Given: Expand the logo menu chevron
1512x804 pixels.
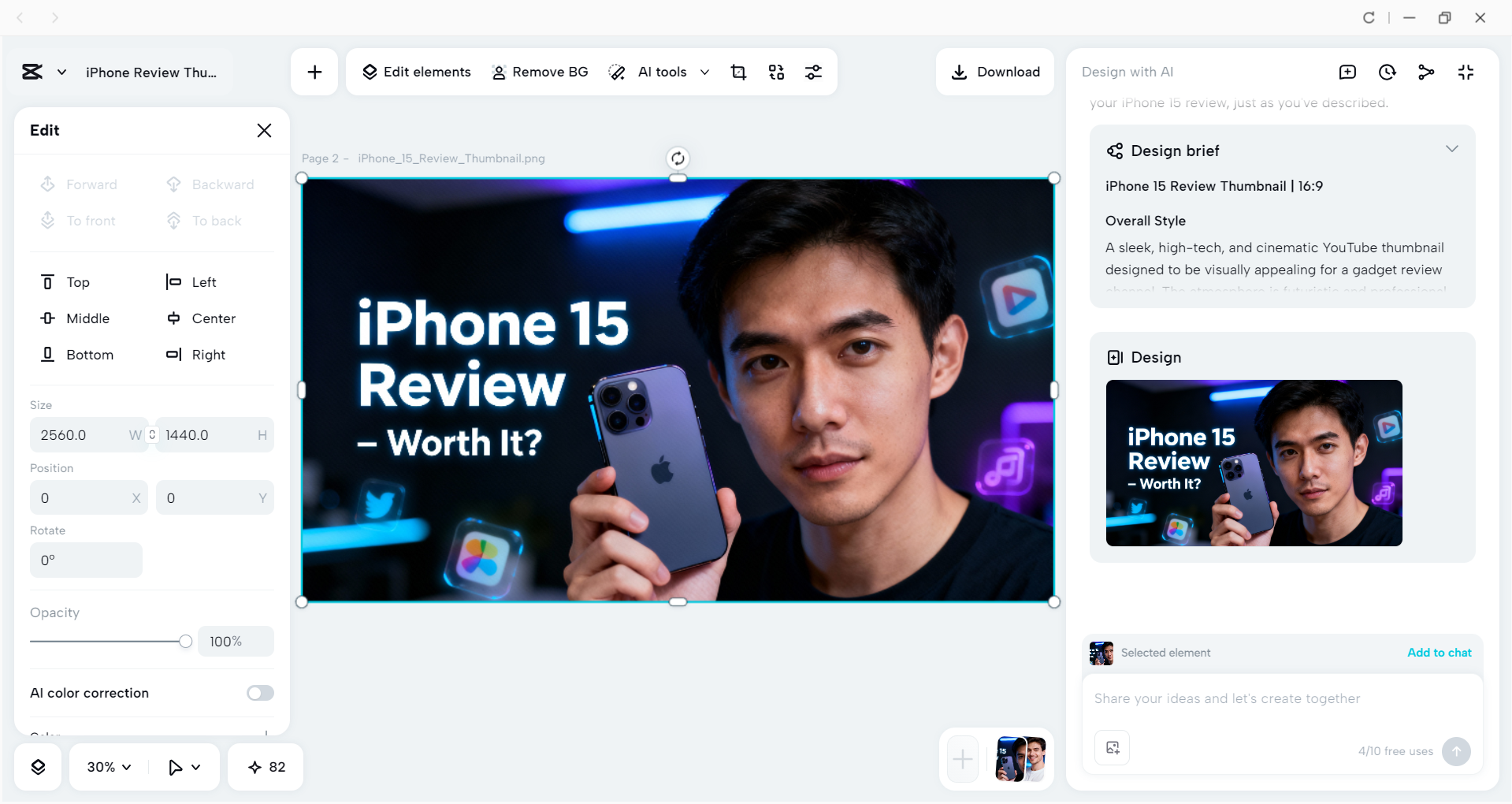Looking at the screenshot, I should click(x=61, y=73).
